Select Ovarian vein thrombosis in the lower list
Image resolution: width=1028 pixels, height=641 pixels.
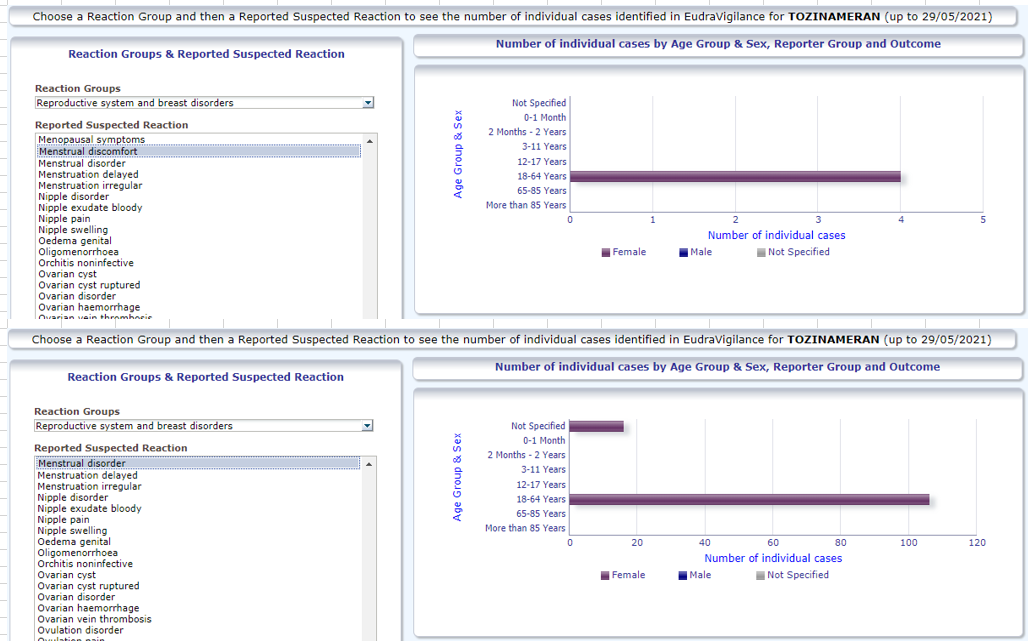tap(94, 619)
